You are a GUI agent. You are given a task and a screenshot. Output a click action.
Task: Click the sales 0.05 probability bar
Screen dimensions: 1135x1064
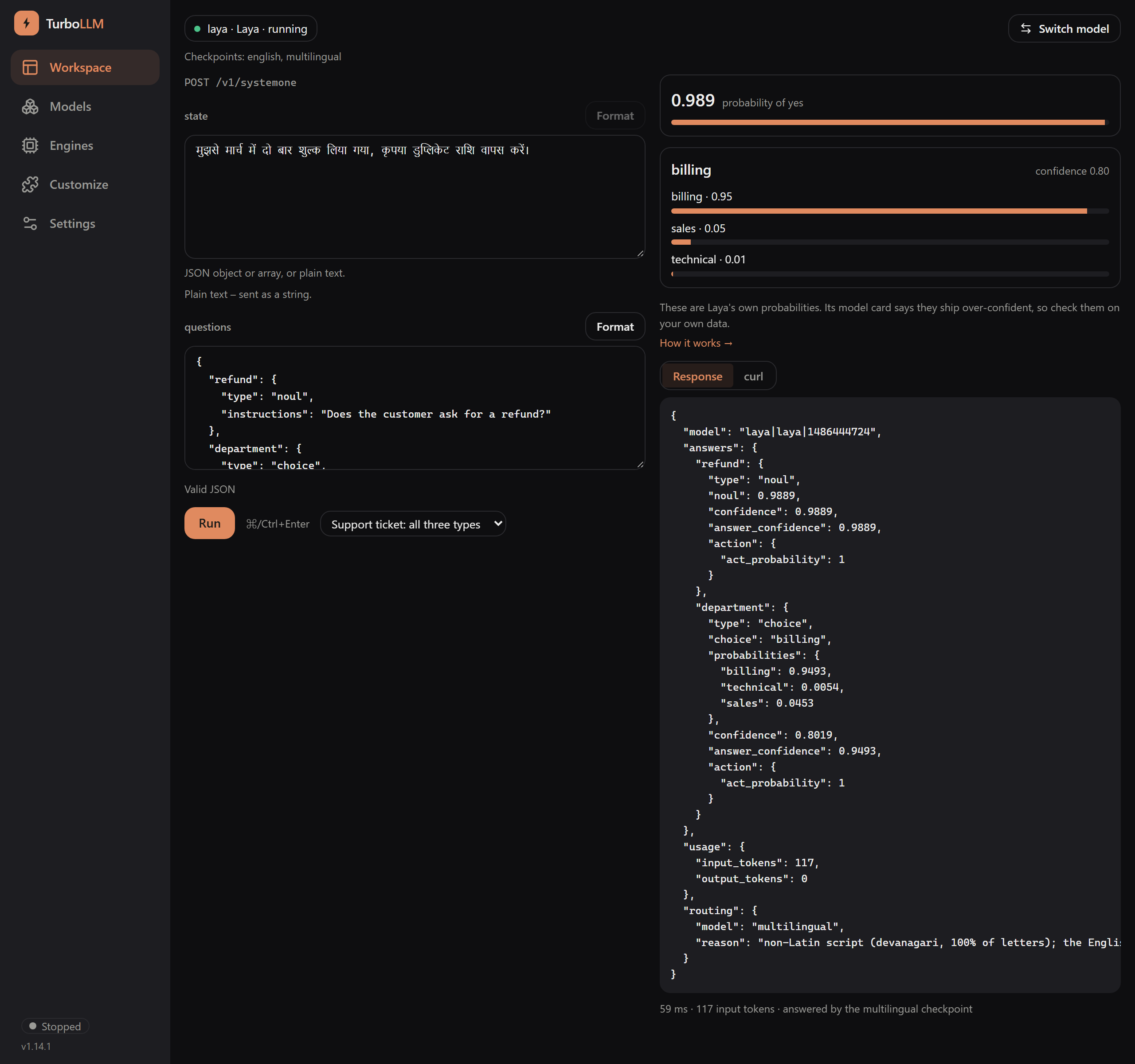pyautogui.click(x=889, y=242)
